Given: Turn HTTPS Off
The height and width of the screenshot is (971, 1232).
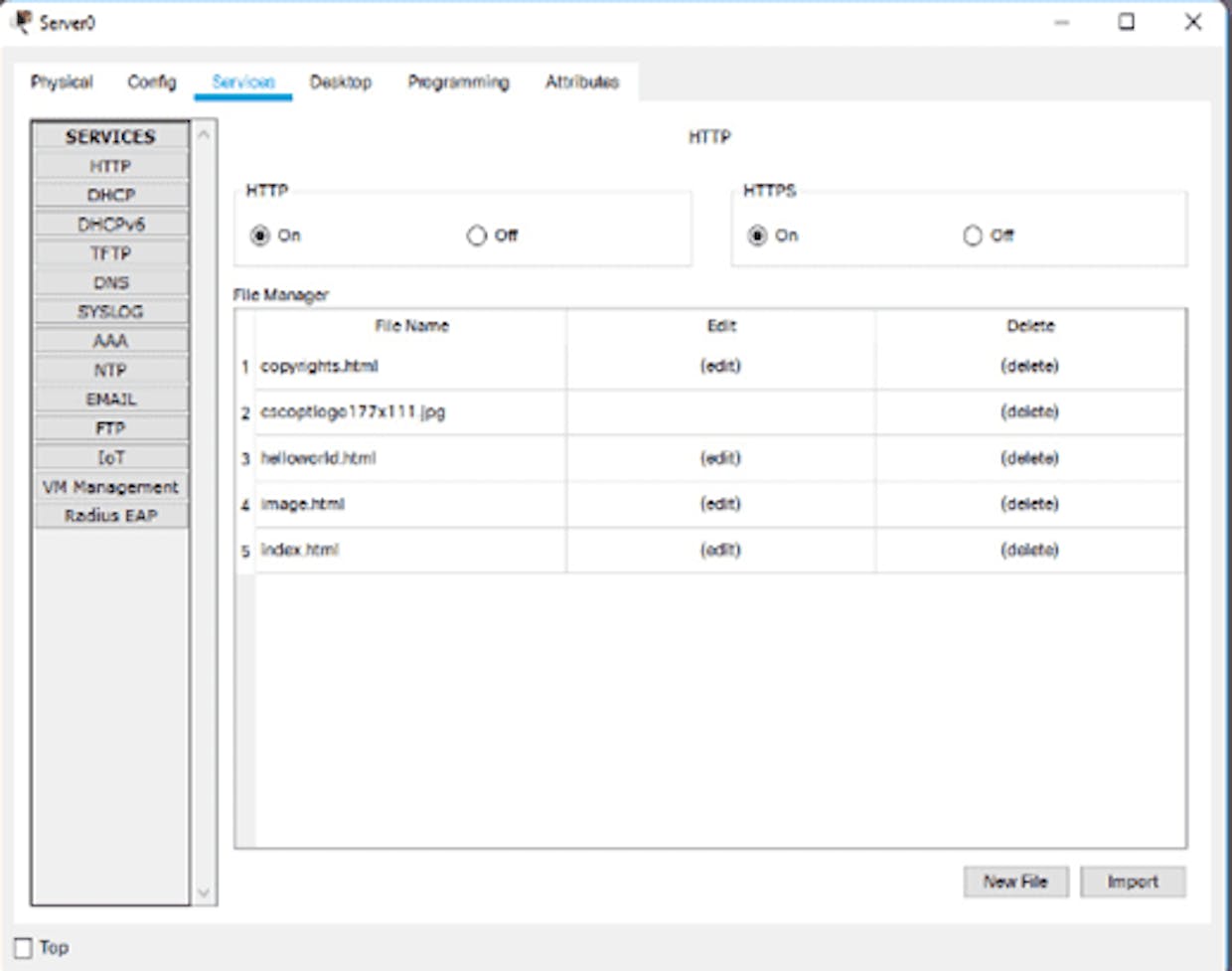Looking at the screenshot, I should point(973,236).
